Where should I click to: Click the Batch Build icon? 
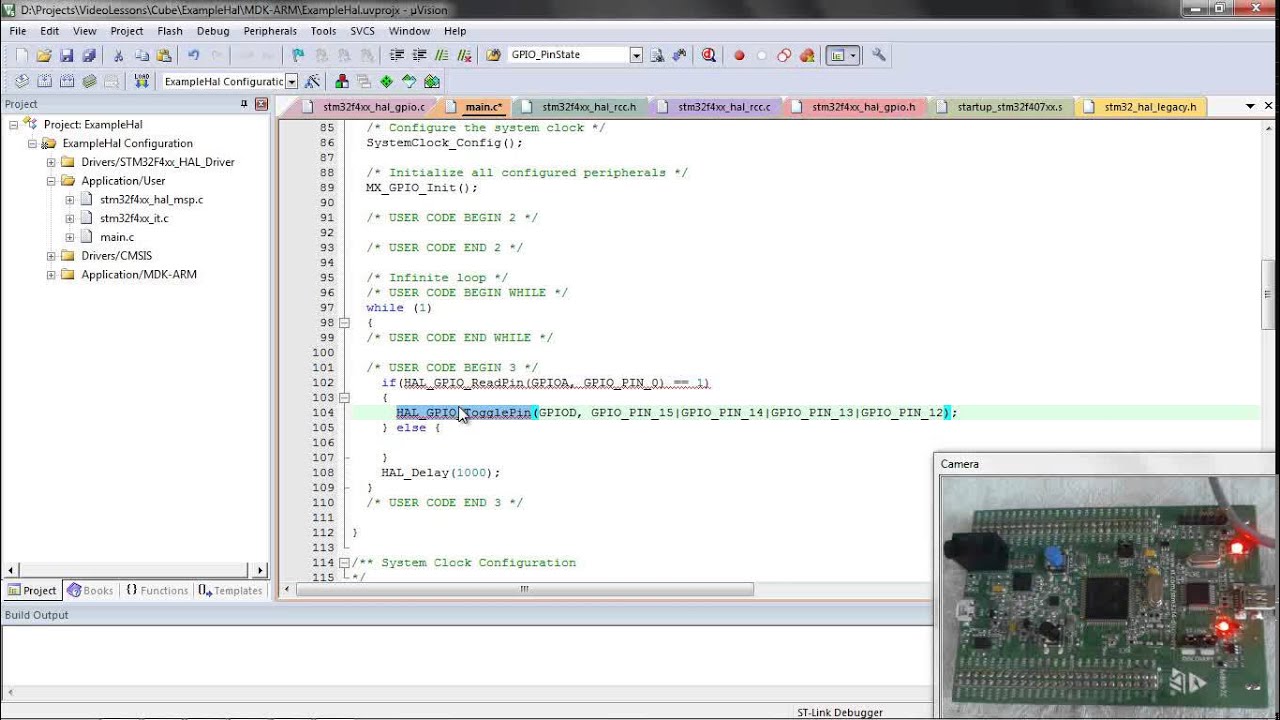pyautogui.click(x=89, y=81)
